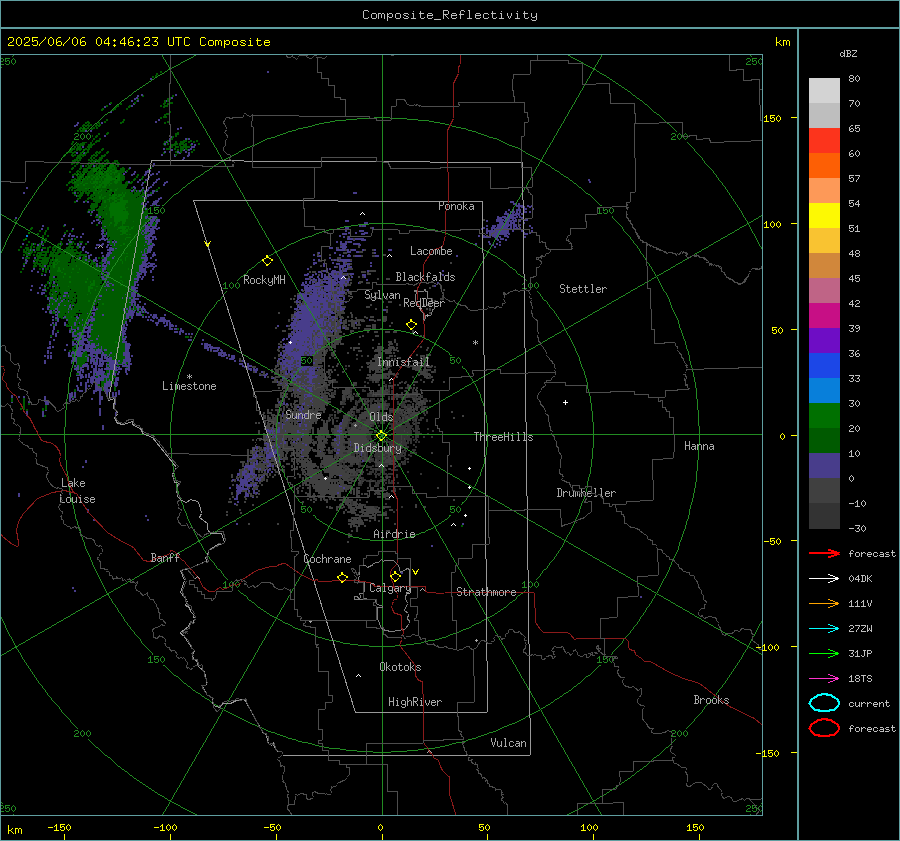Viewport: 900px width, 841px height.
Task: Click the magenta legend swatch below 42 dBZ
Action: pyautogui.click(x=824, y=316)
